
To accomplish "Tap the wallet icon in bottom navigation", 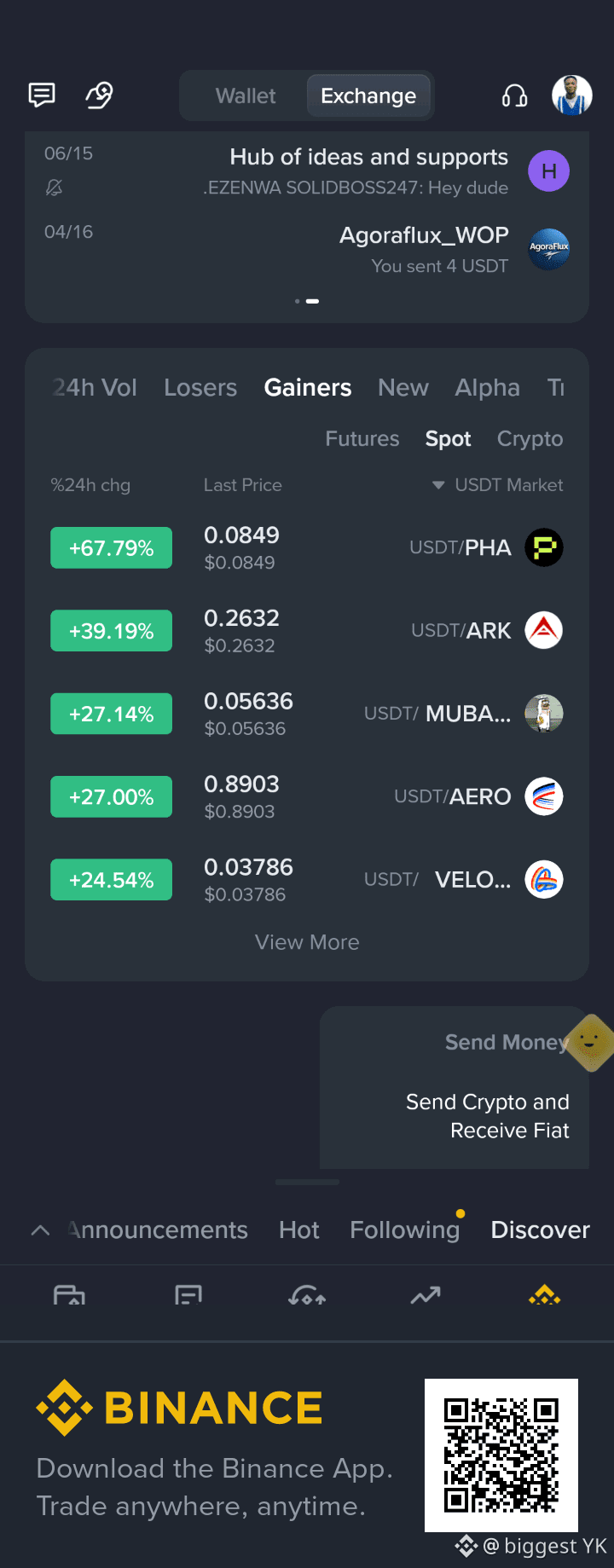I will click(x=69, y=1296).
